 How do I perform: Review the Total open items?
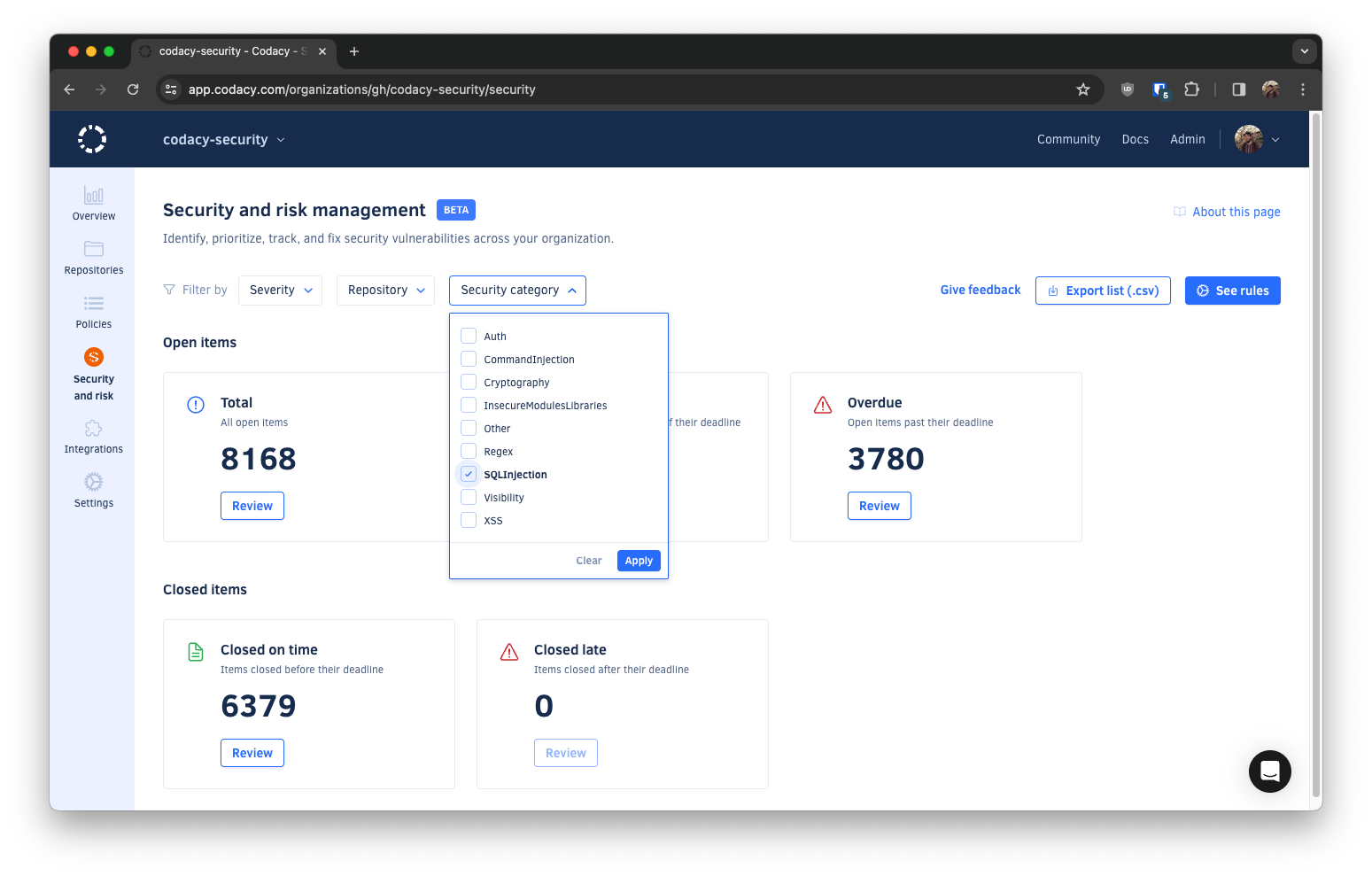(252, 506)
